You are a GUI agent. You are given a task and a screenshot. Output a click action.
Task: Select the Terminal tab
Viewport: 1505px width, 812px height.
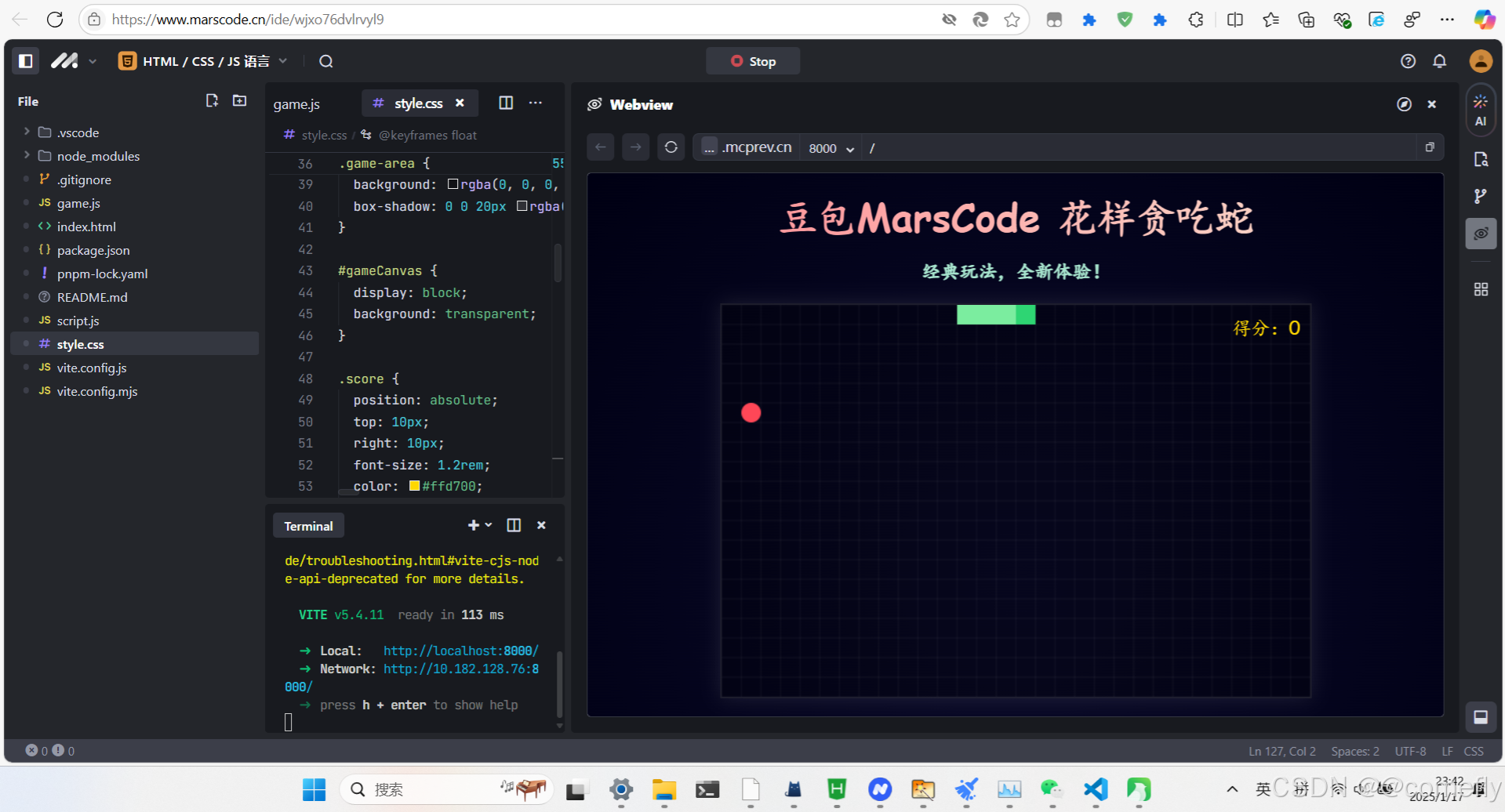308,526
